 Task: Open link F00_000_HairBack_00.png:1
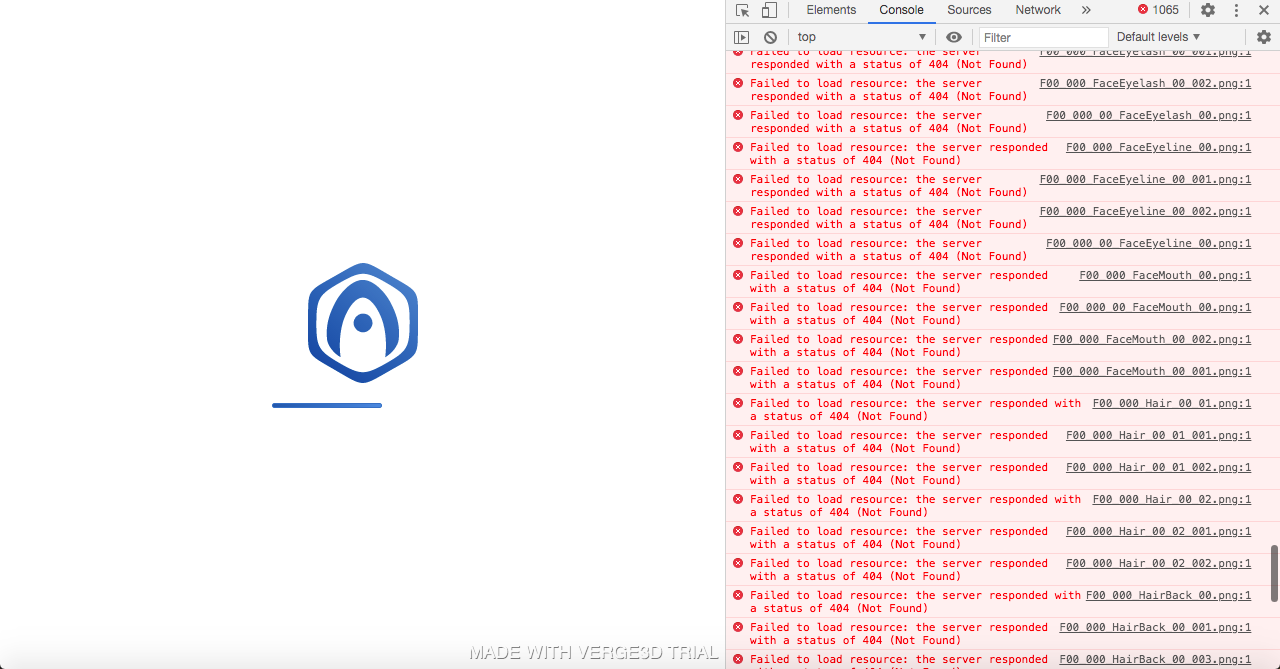point(1168,595)
